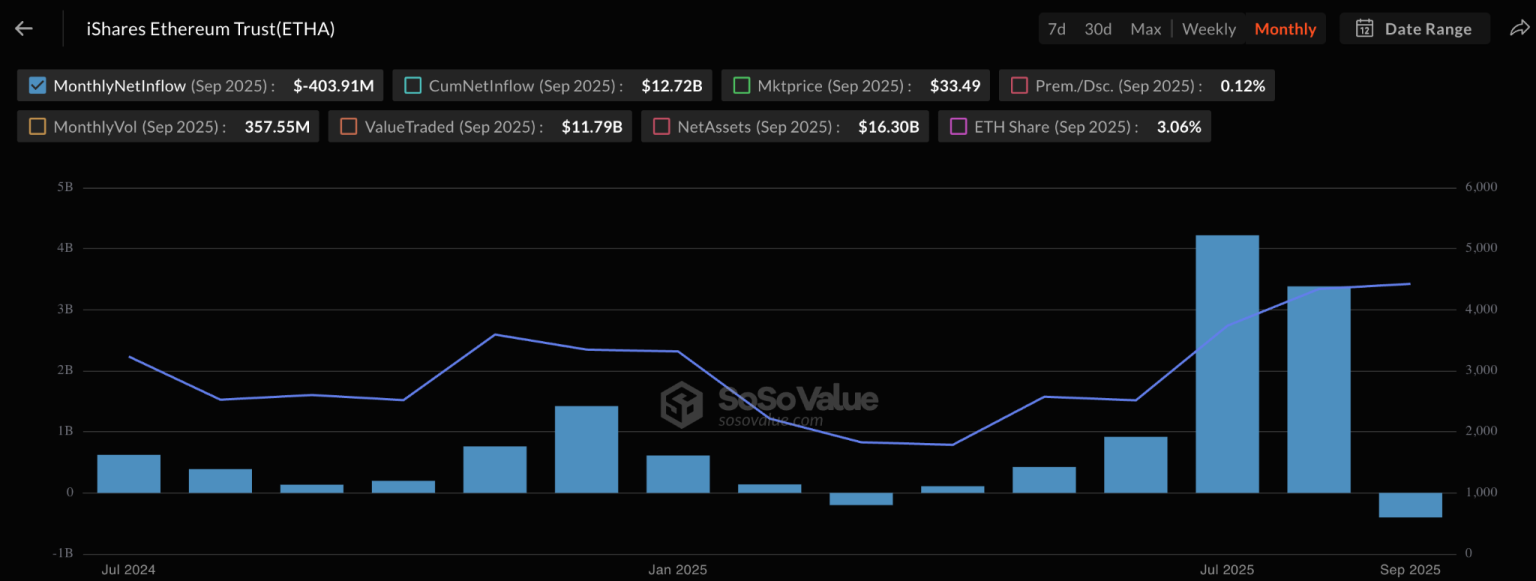Click the back arrow icon
Screen dimensions: 1536x581
(x=24, y=29)
